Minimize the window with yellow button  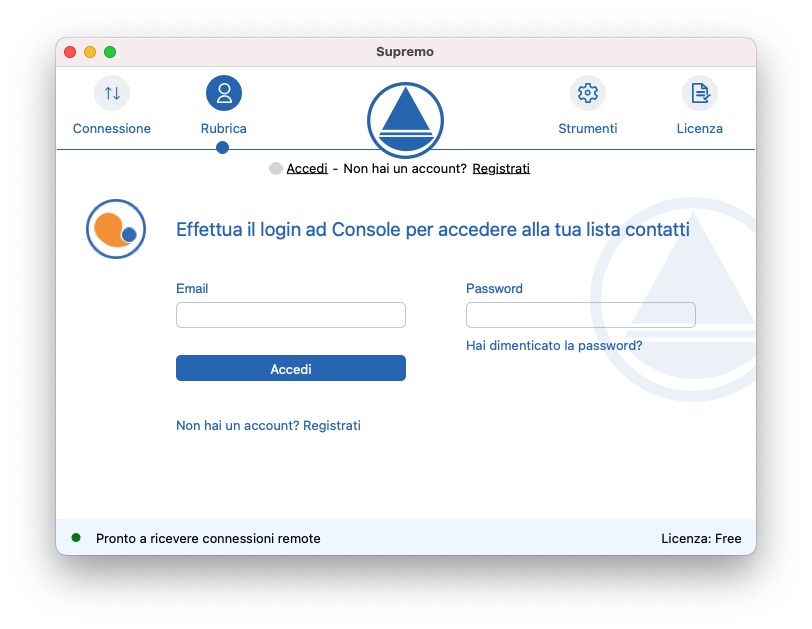(90, 52)
